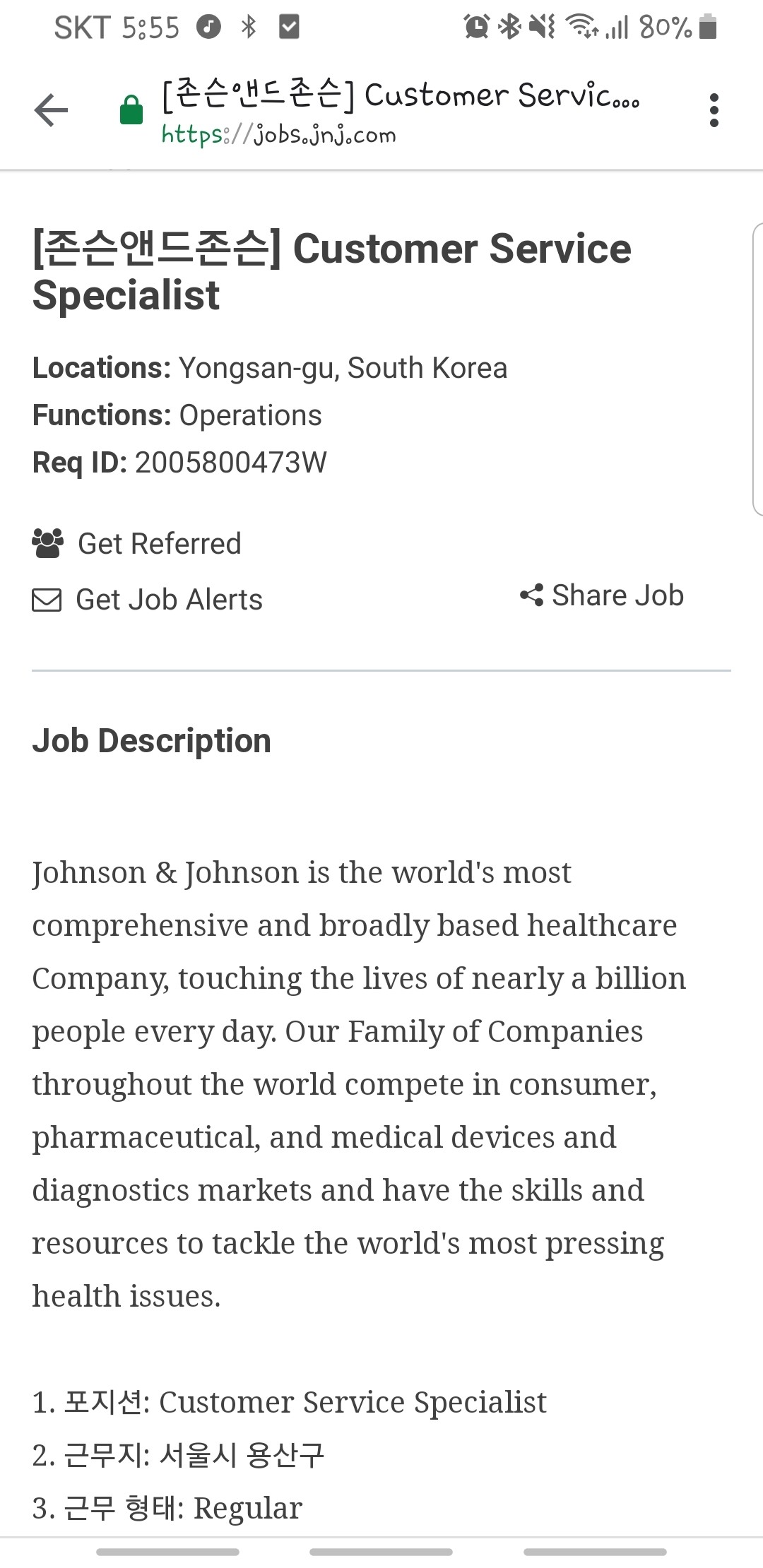The width and height of the screenshot is (763, 1568).
Task: Tap the Share Job share icon
Action: click(x=531, y=595)
